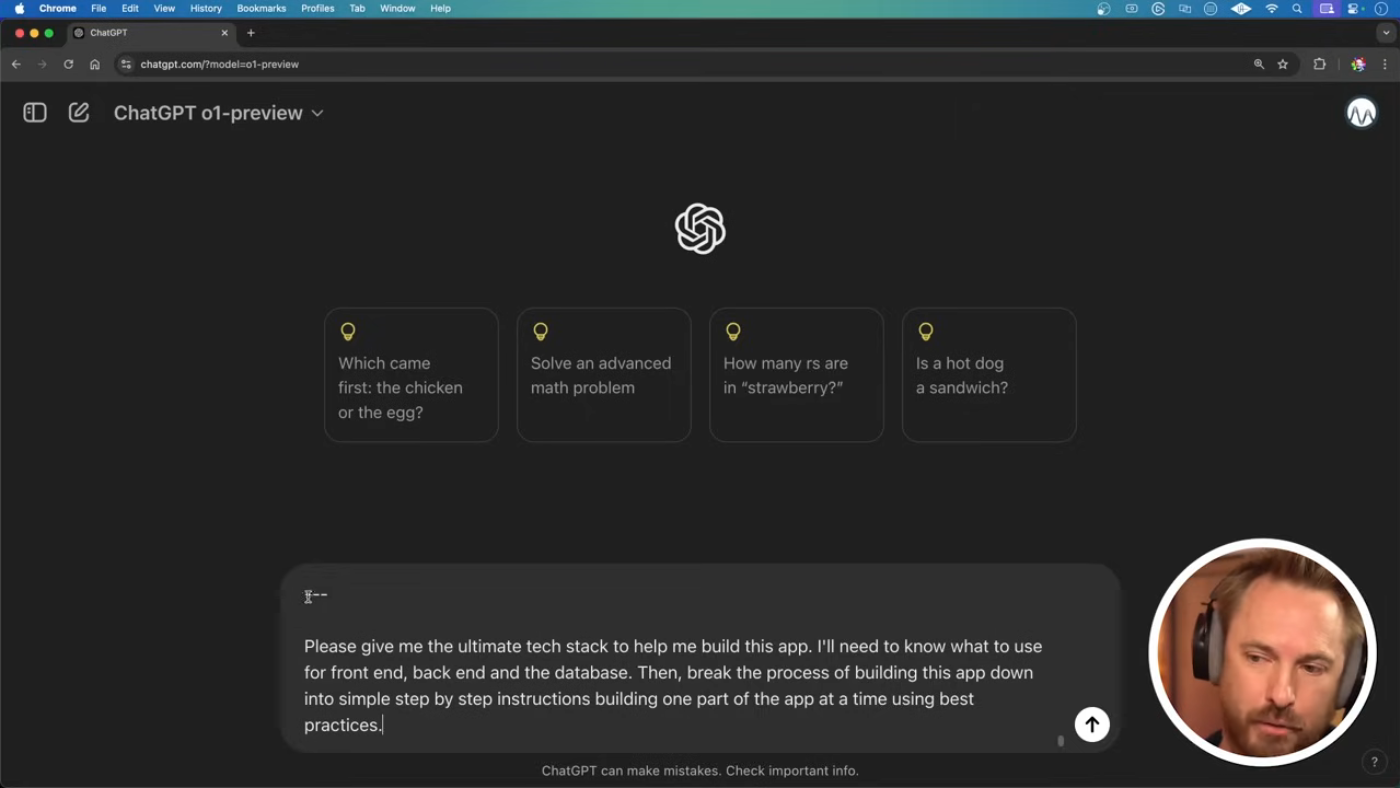The width and height of the screenshot is (1400, 788).
Task: Open the browser home page icon
Action: [95, 64]
